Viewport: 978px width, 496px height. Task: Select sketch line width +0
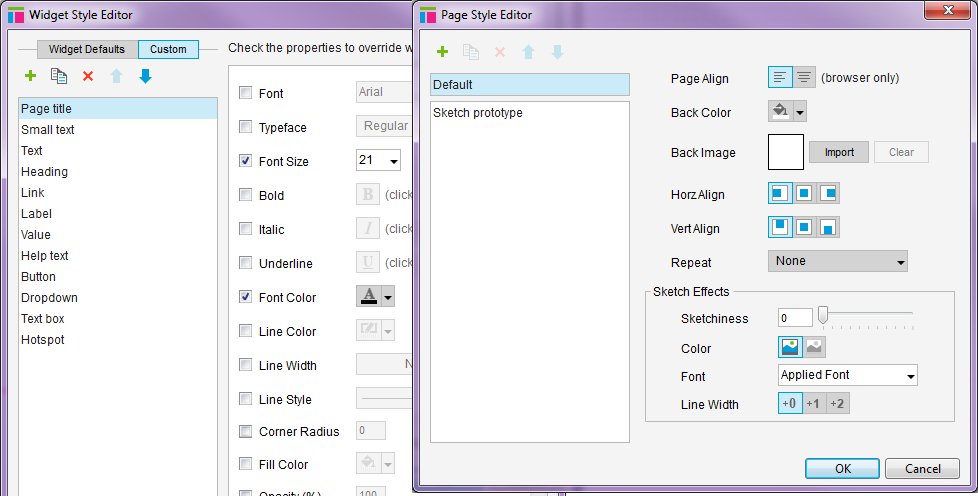tap(790, 404)
